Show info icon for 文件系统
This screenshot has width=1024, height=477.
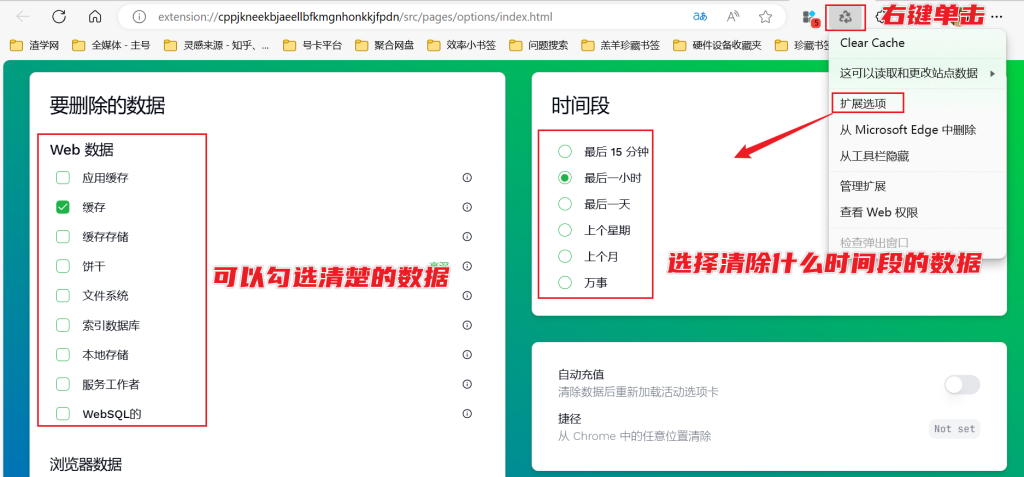[x=467, y=296]
